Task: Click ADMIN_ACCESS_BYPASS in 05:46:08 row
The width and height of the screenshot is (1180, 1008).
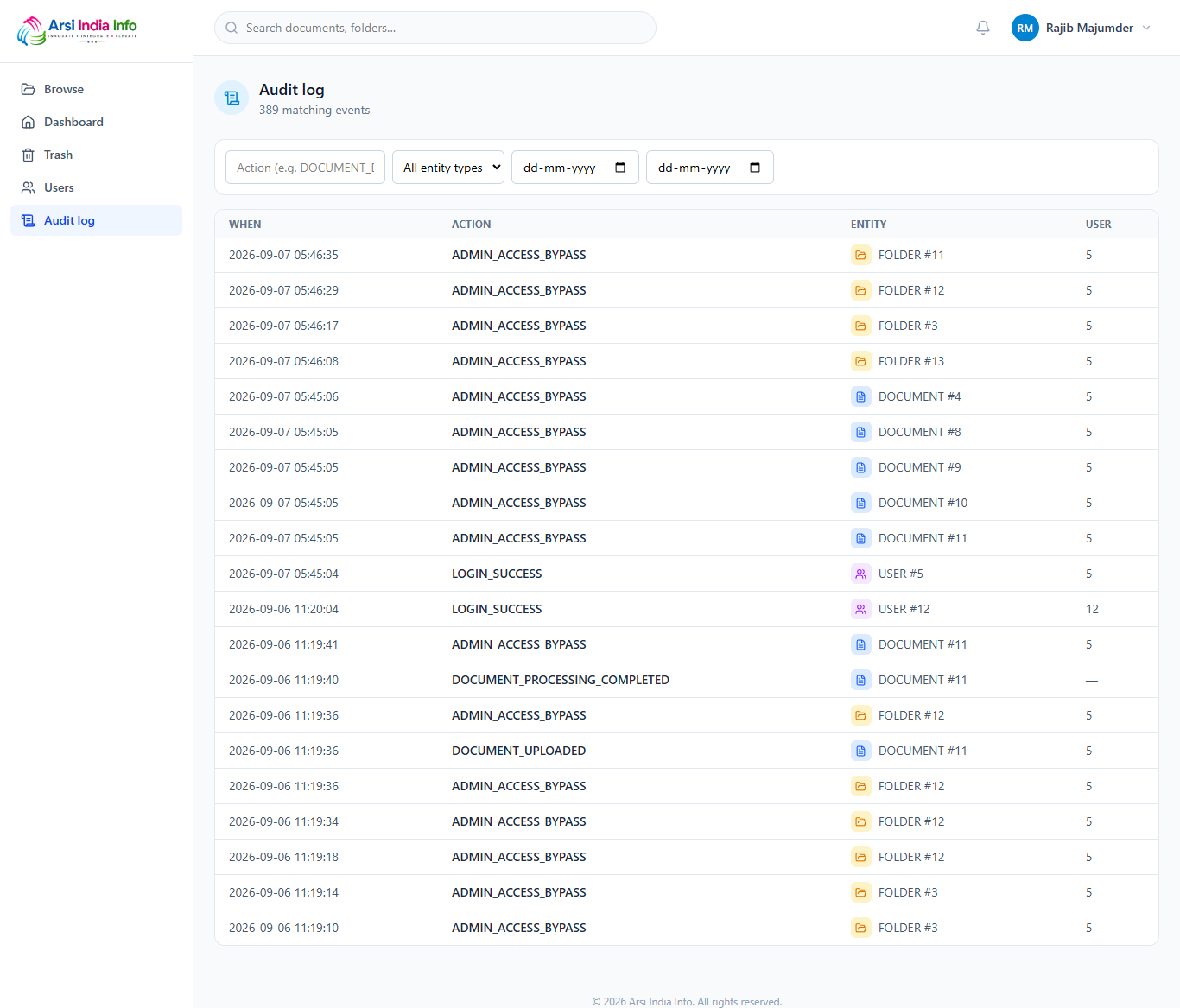Action: (x=518, y=361)
